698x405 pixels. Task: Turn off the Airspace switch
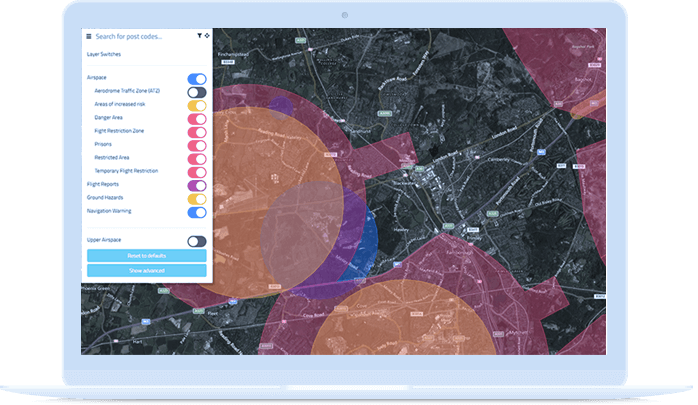point(197,79)
